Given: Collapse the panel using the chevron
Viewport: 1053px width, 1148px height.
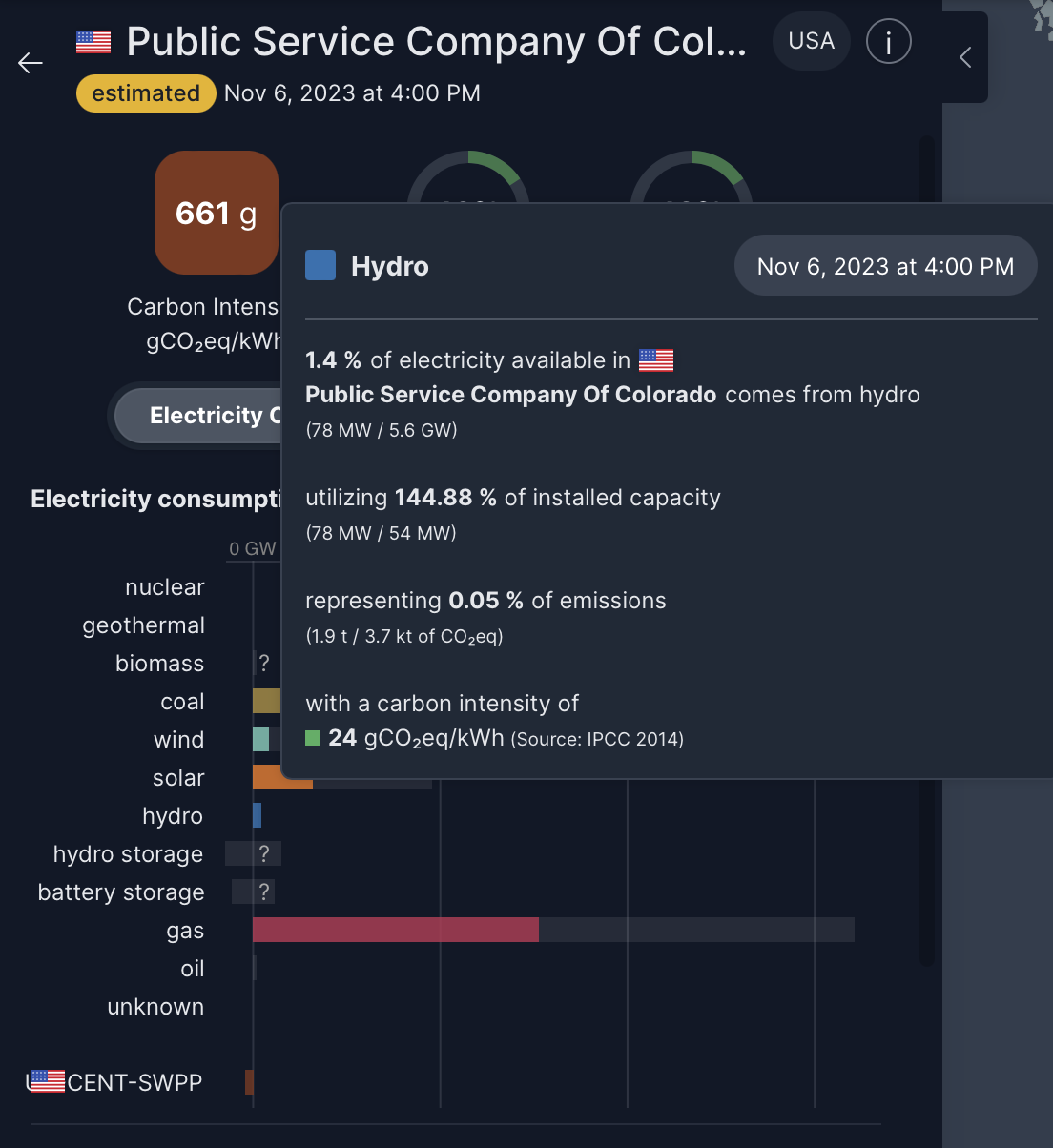Looking at the screenshot, I should [x=964, y=57].
